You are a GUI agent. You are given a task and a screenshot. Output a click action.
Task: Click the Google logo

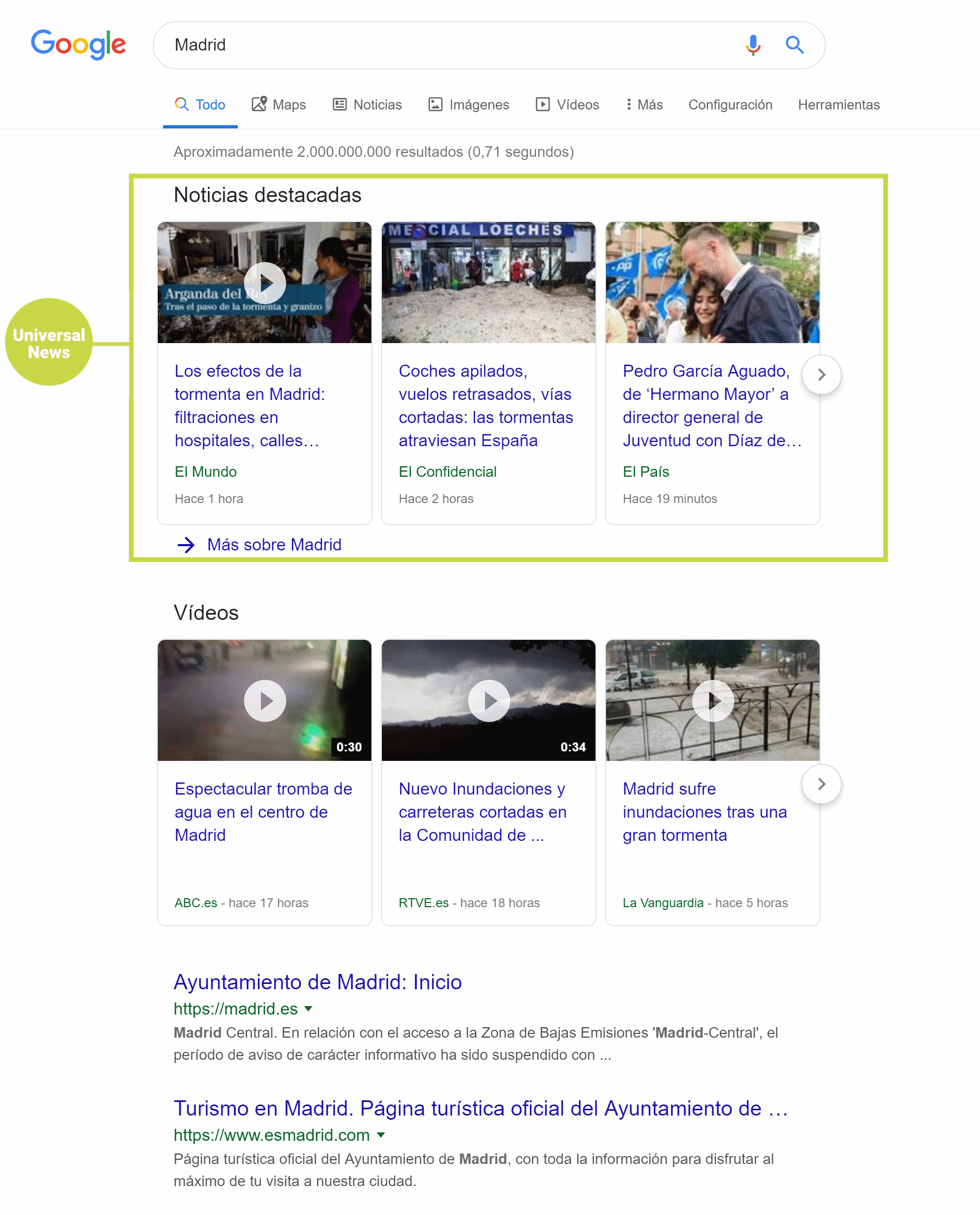point(78,44)
